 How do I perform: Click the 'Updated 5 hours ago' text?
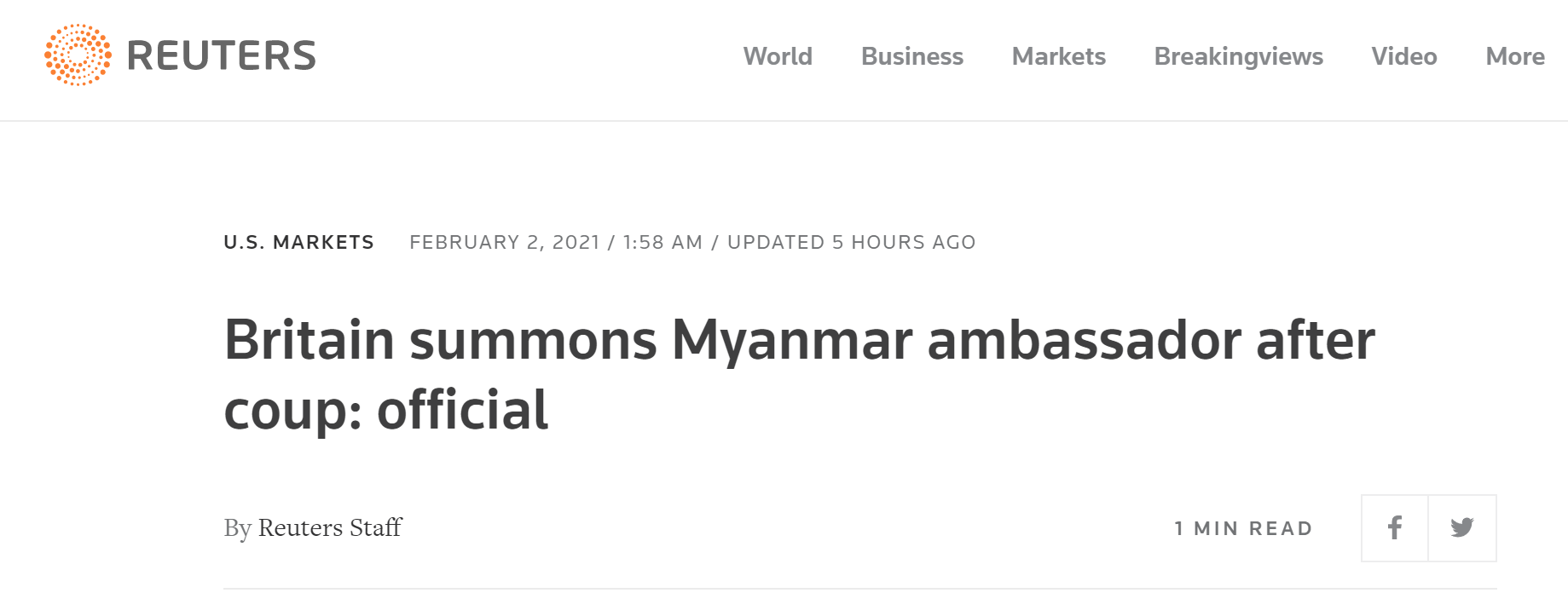coord(851,243)
